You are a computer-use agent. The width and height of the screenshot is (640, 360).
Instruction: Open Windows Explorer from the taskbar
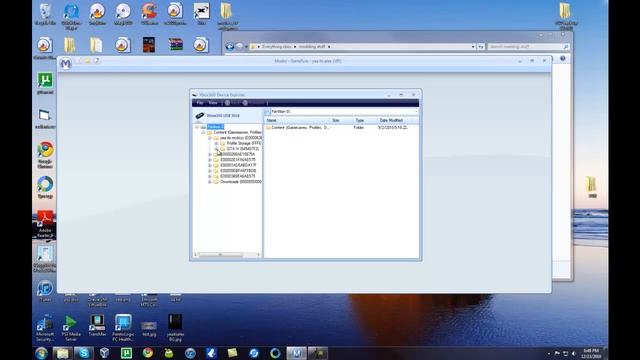point(62,353)
